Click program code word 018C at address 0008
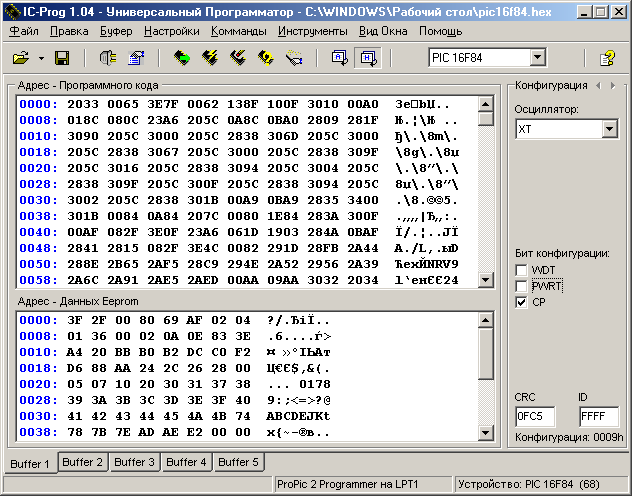This screenshot has height=496, width=632. point(83,120)
